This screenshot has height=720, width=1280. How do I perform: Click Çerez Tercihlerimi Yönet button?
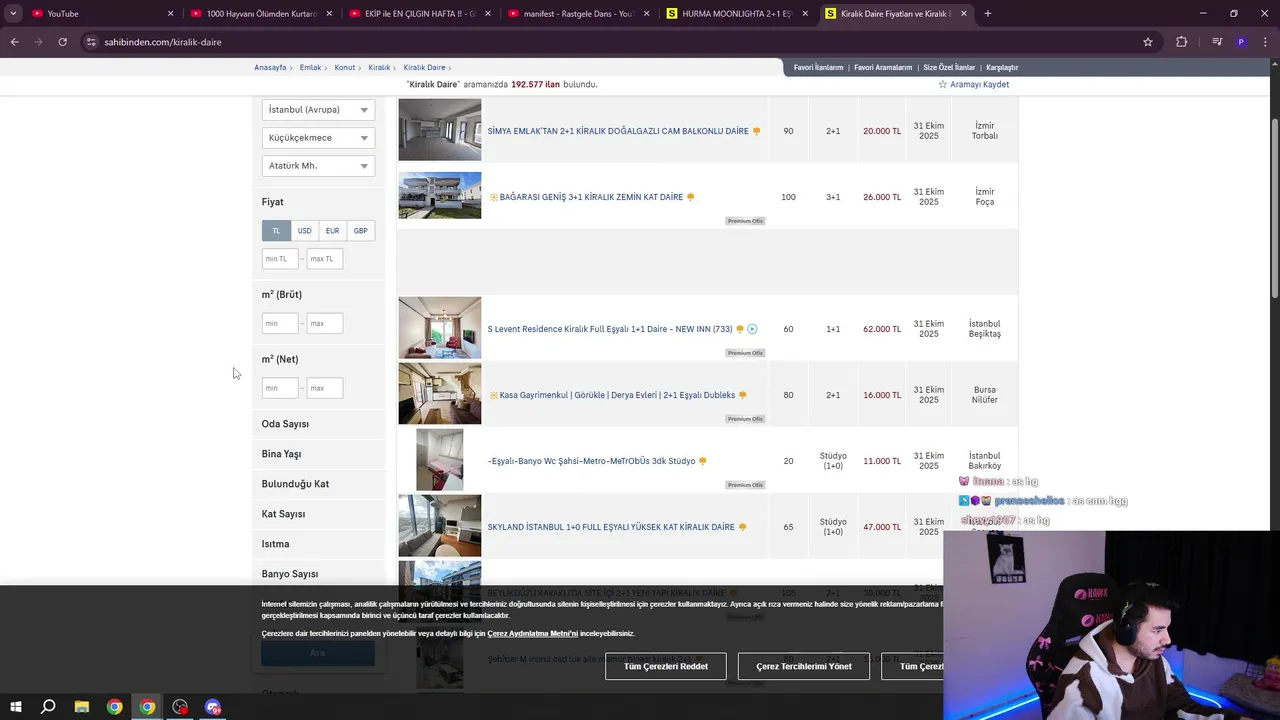tap(804, 666)
